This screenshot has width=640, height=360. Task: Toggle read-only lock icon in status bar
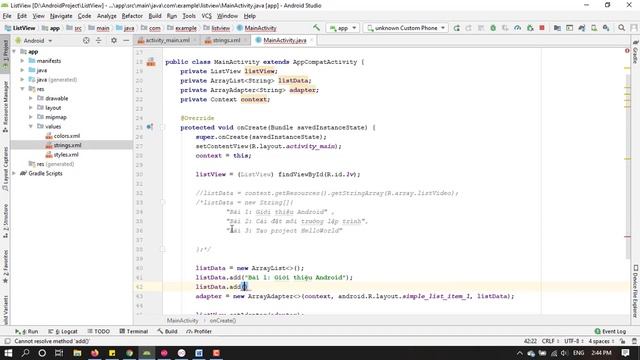(x=622, y=341)
